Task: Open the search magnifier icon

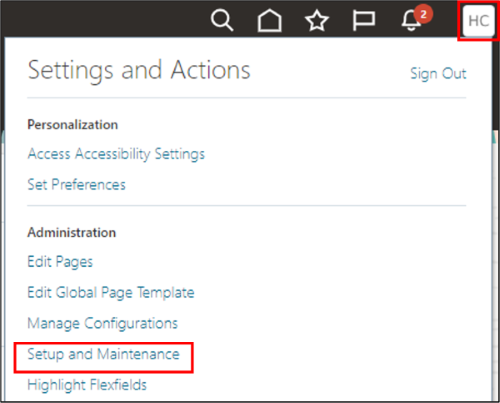Action: (222, 21)
